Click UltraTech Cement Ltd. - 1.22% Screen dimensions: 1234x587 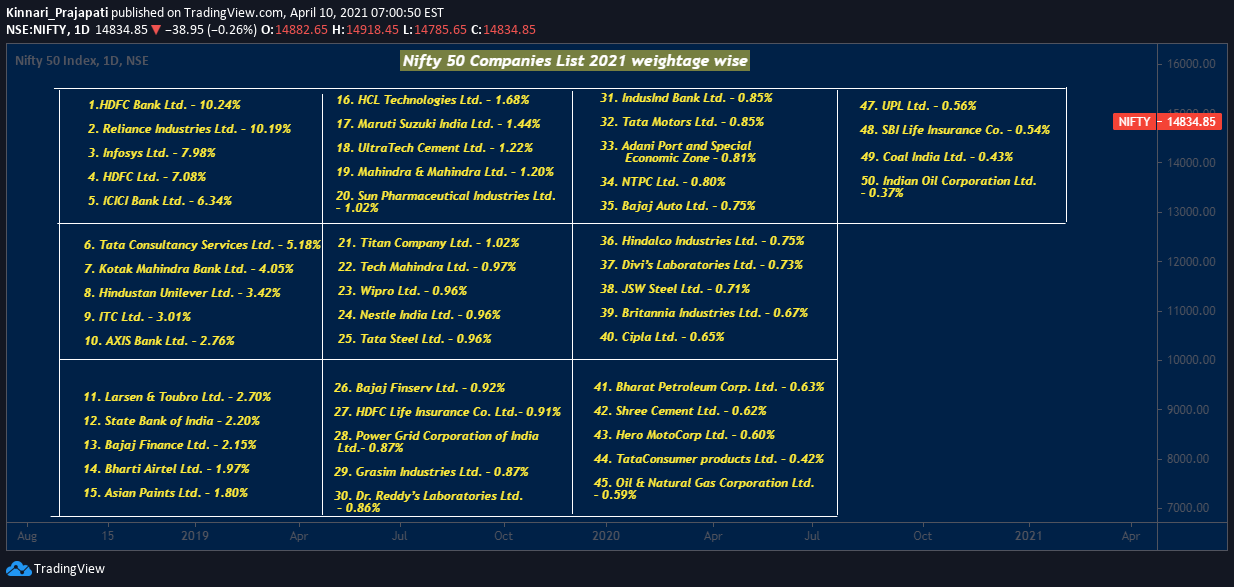tap(435, 148)
